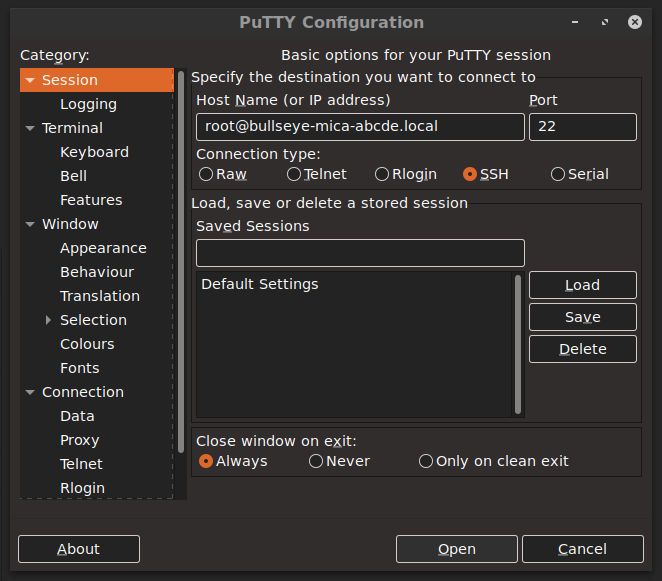This screenshot has width=662, height=581.
Task: Open the Keyboard settings category
Action: 94,152
